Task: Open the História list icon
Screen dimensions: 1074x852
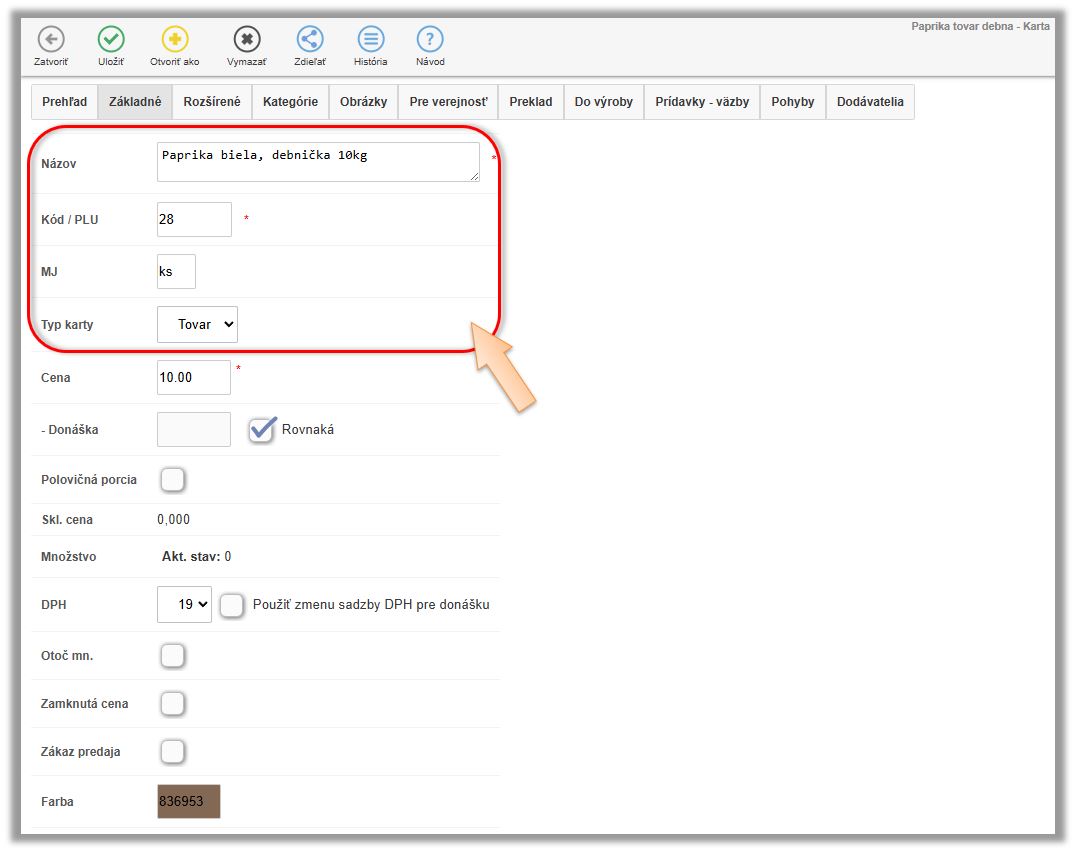Action: tap(371, 40)
